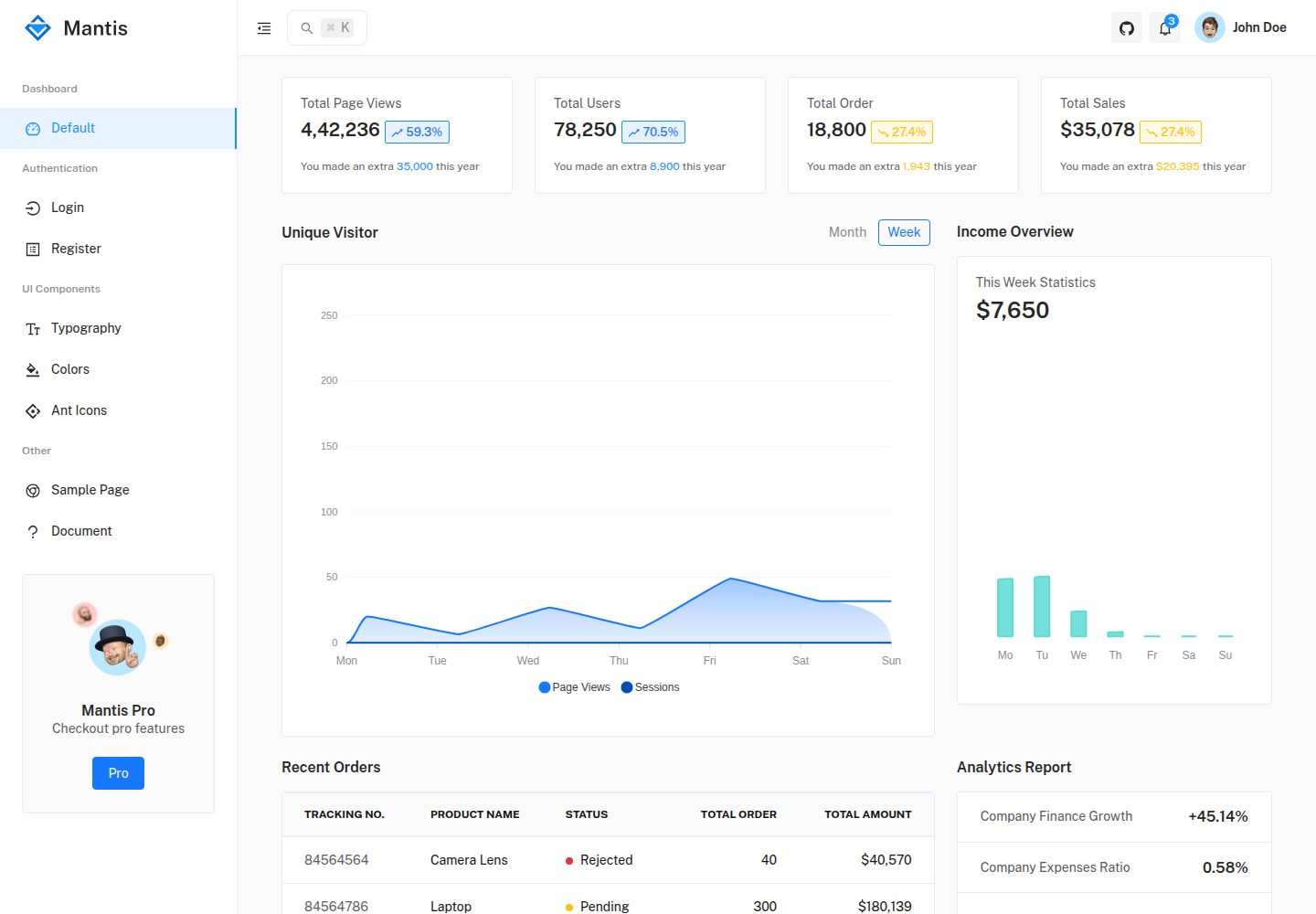Open notifications via the bell icon
Screen dimensions: 1316x914
(x=1165, y=28)
